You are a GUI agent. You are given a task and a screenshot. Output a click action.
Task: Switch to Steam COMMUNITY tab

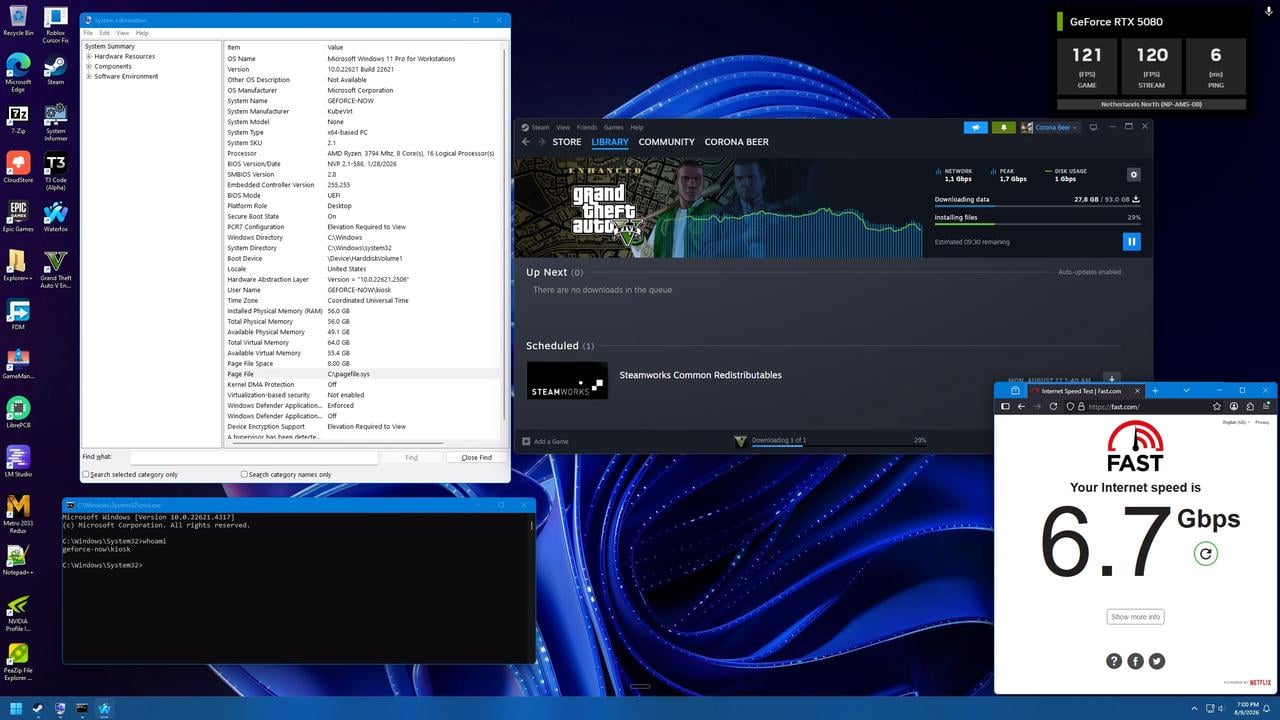[x=666, y=142]
